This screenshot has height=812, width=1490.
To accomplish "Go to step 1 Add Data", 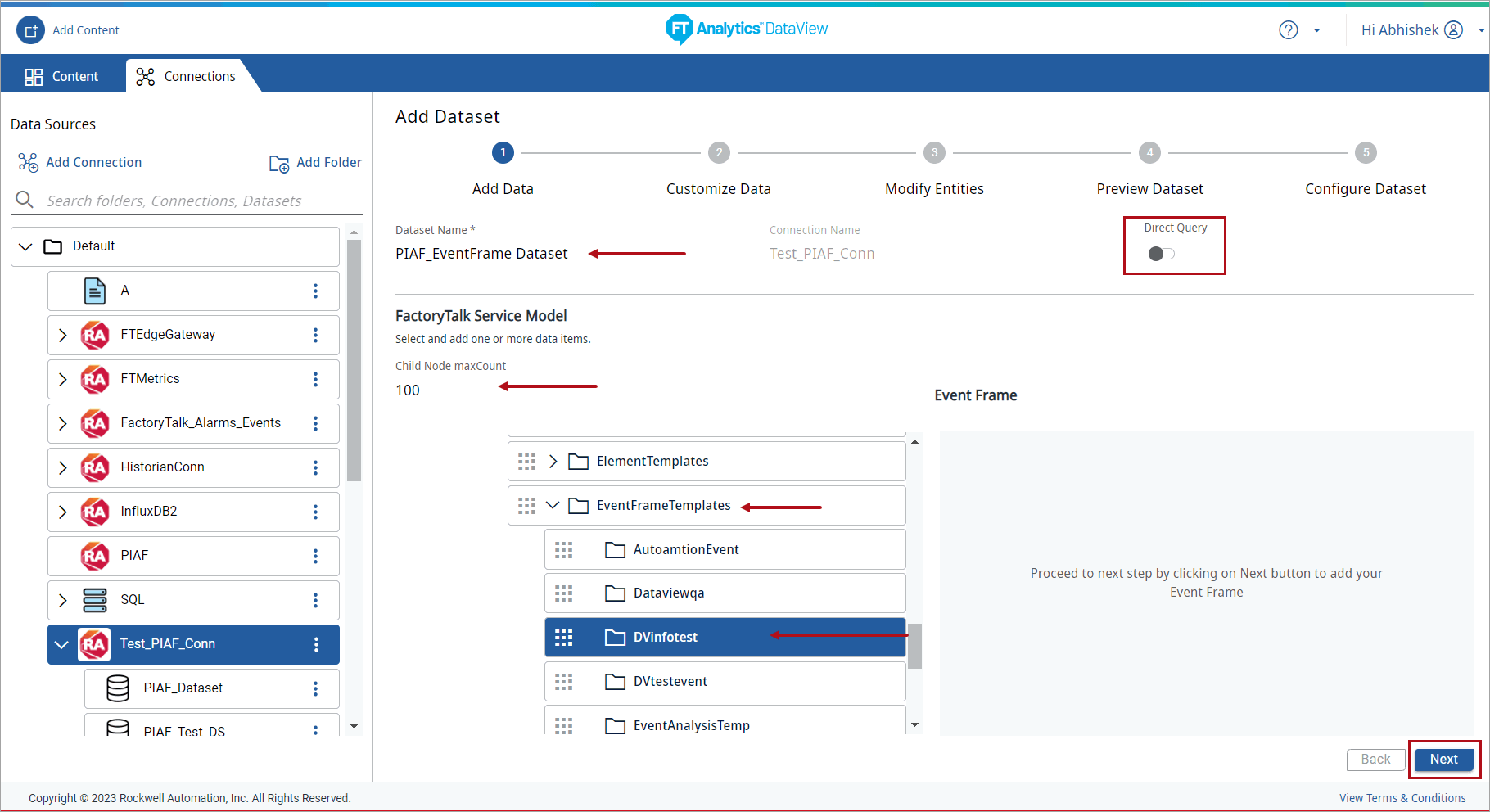I will 503,152.
